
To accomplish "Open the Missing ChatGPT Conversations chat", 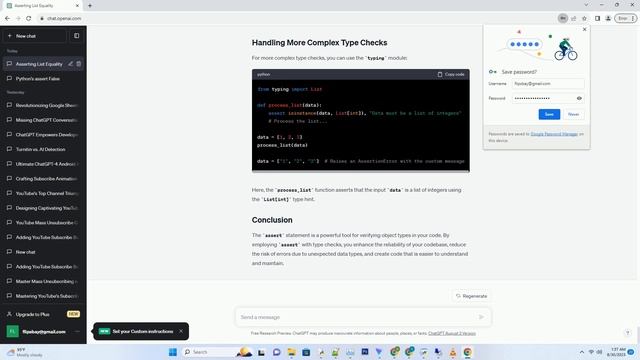I will click(x=43, y=120).
